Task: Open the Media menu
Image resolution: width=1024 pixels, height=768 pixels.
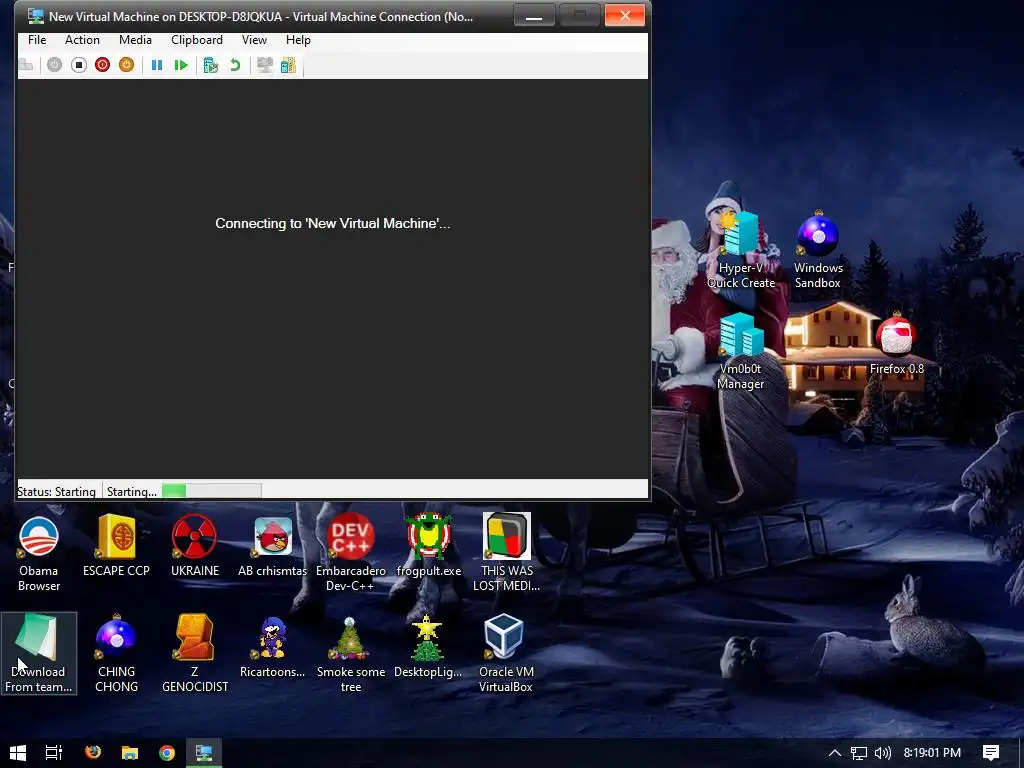Action: coord(135,40)
